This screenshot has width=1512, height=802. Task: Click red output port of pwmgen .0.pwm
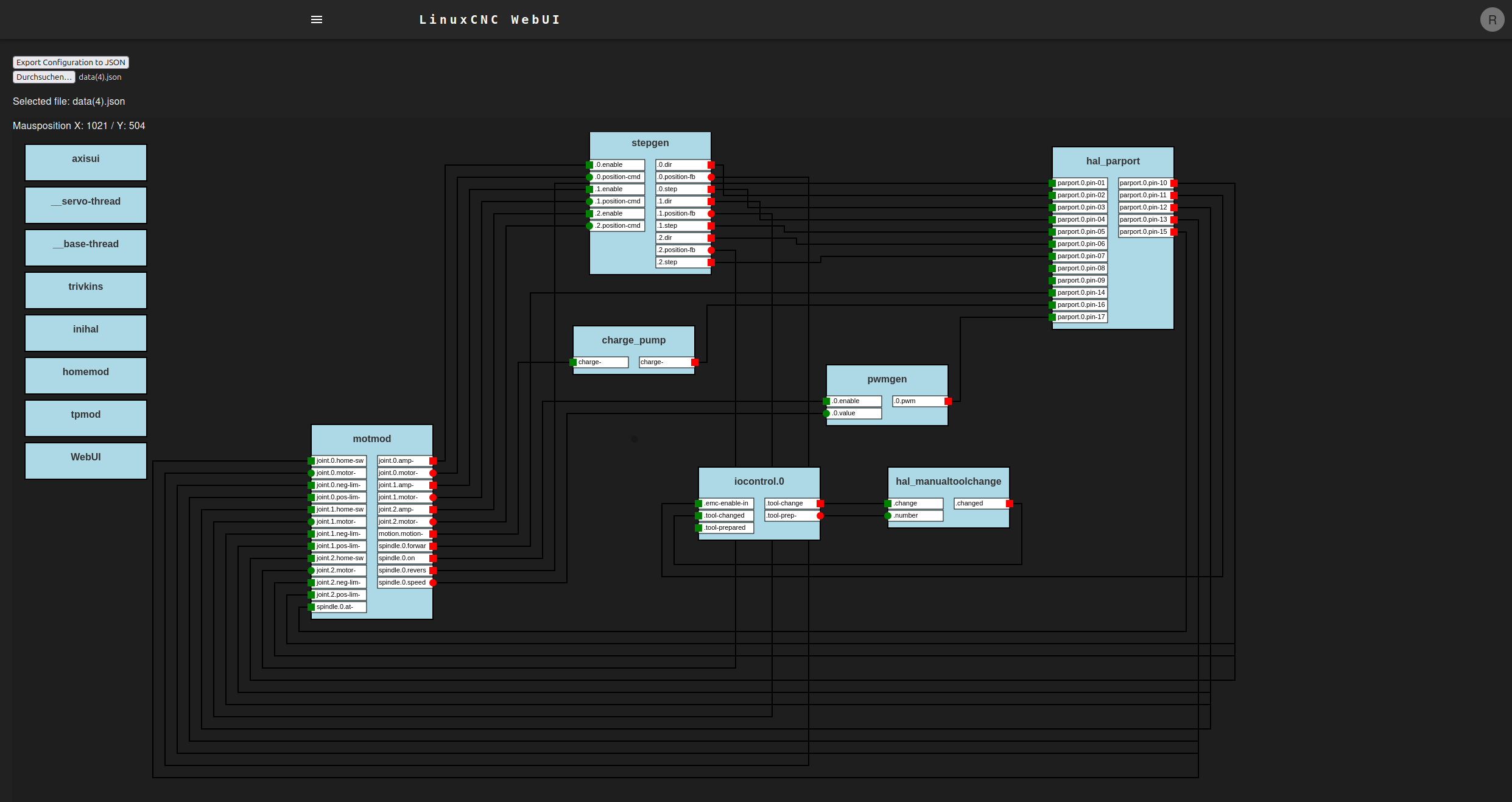[948, 401]
